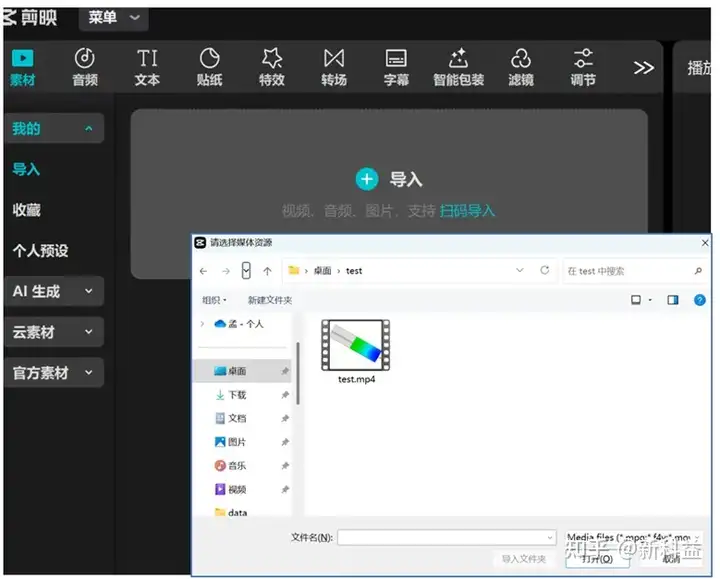The image size is (720, 579).
Task: Click the blue plus 导入 import button
Action: [x=367, y=179]
